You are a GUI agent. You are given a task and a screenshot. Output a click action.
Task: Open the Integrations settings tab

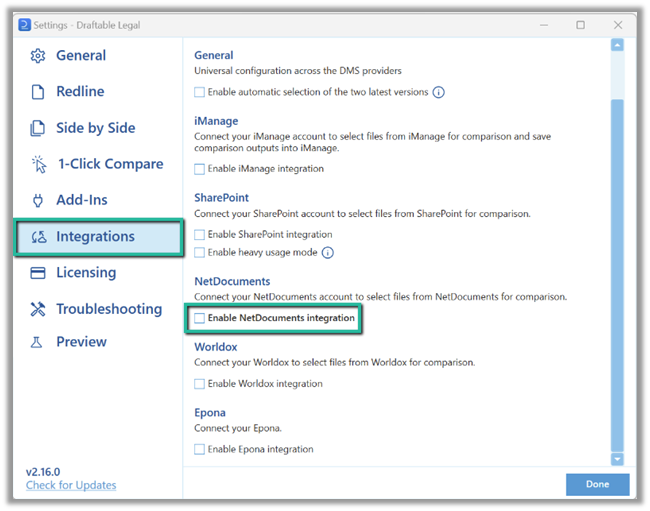[x=99, y=237]
